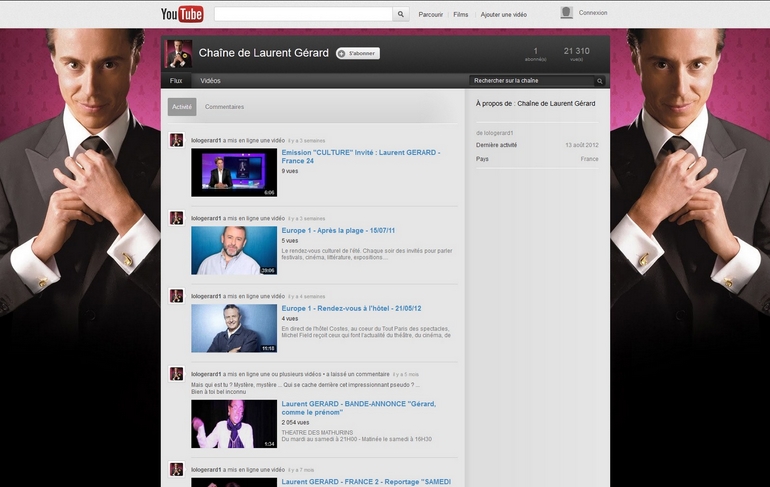Open the Parcourir menu item
This screenshot has height=487, width=770.
click(x=431, y=15)
